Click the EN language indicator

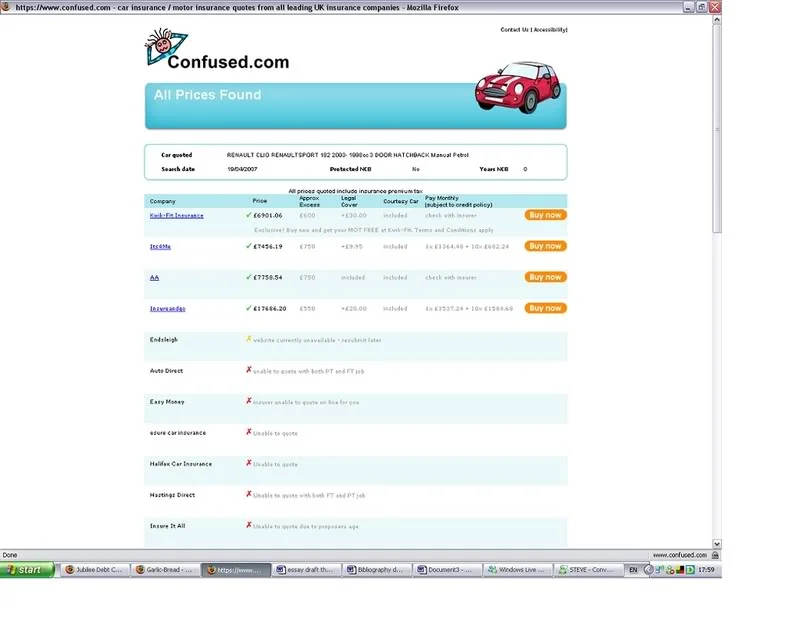(633, 570)
